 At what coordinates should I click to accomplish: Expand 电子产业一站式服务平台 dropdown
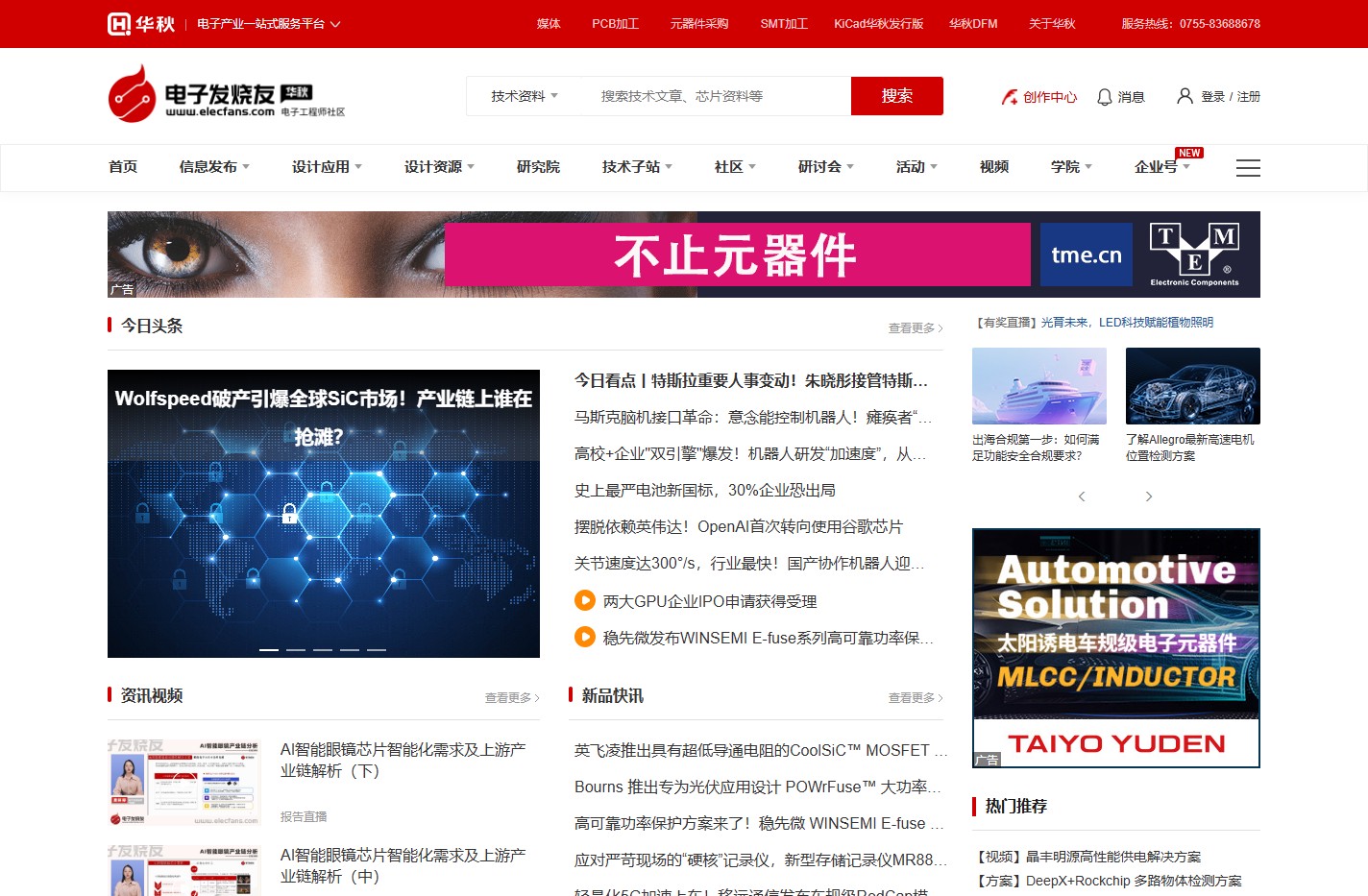click(x=269, y=24)
